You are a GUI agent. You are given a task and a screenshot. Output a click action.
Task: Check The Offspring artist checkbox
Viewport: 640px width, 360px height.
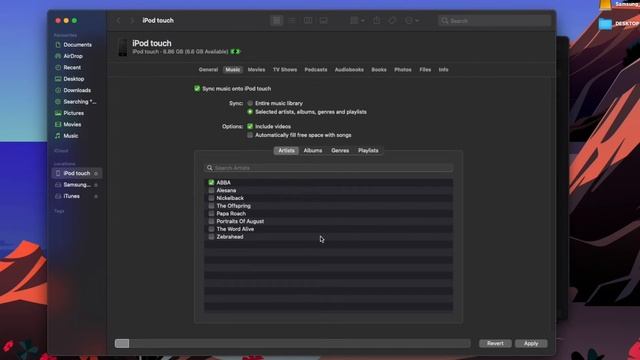(x=211, y=206)
